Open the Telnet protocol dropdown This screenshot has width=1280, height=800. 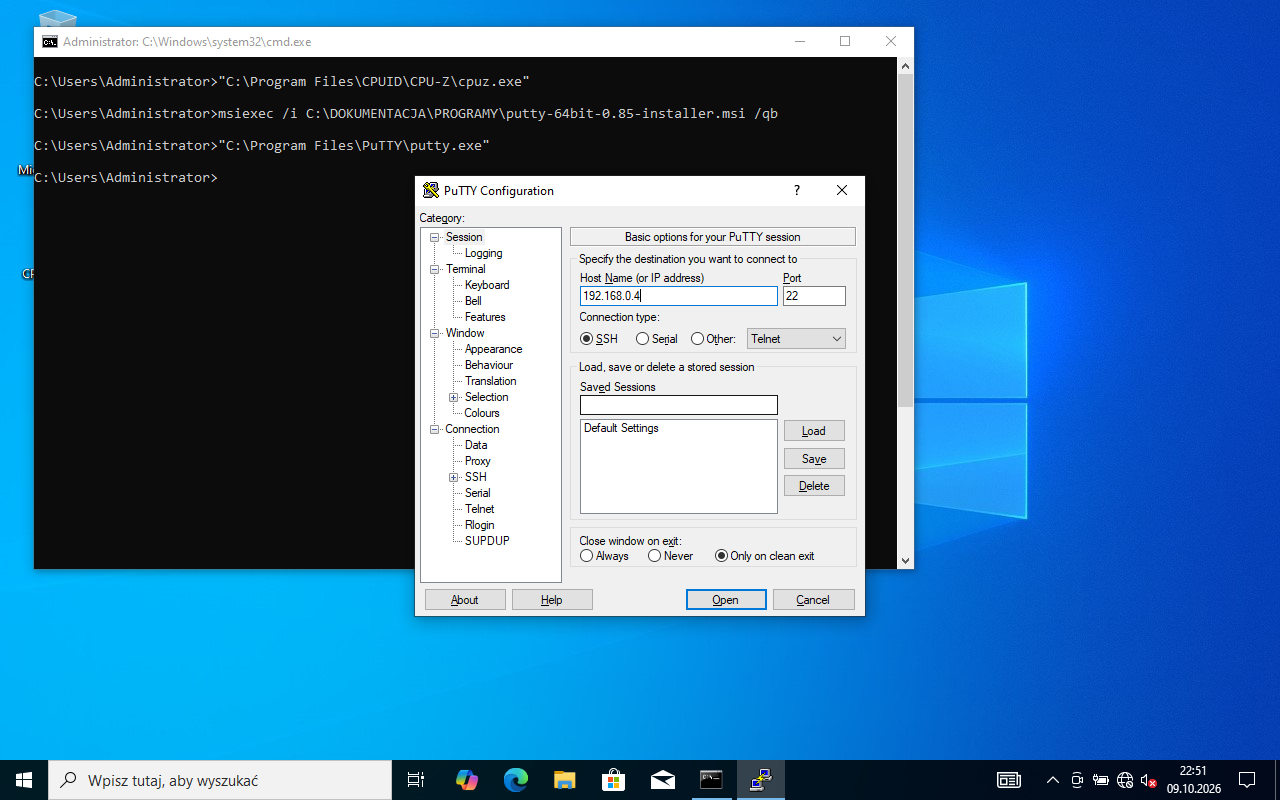pyautogui.click(x=796, y=339)
